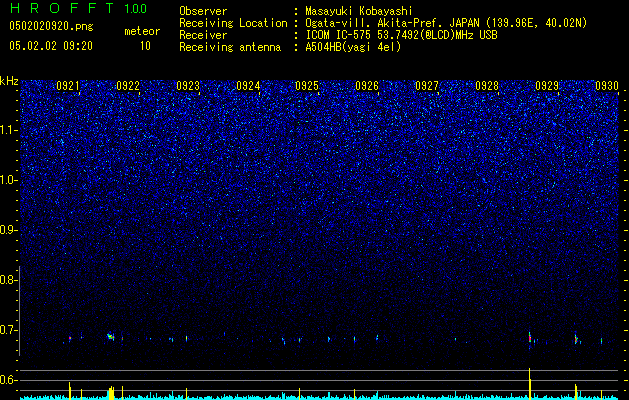
Task: Click the 0930 time axis marker
Action: [x=607, y=85]
